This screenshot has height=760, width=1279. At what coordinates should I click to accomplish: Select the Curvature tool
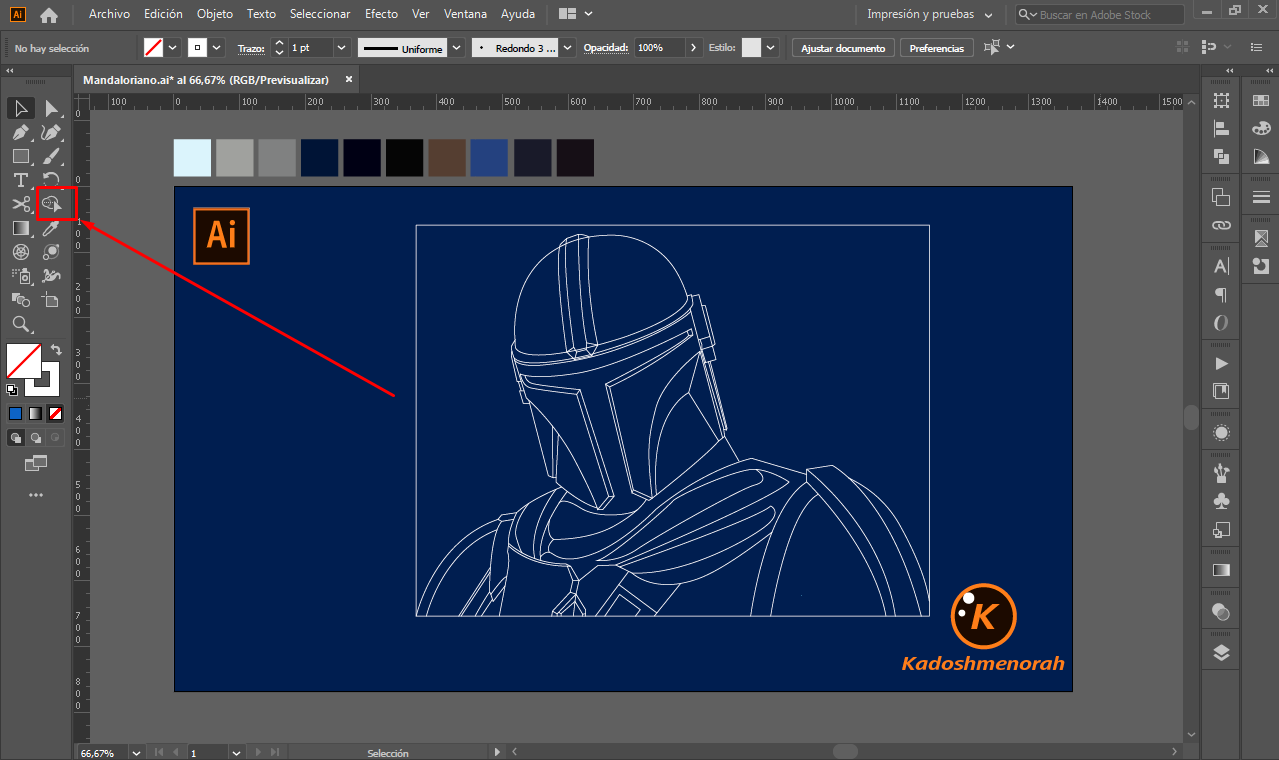[51, 132]
